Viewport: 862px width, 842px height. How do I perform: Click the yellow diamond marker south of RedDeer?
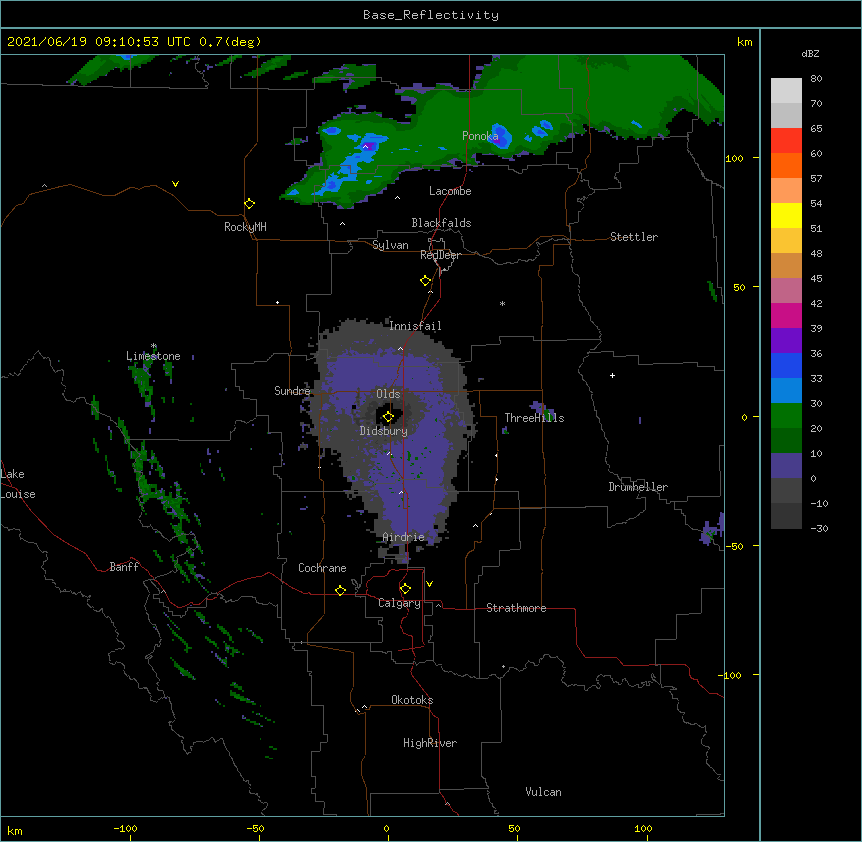[425, 281]
